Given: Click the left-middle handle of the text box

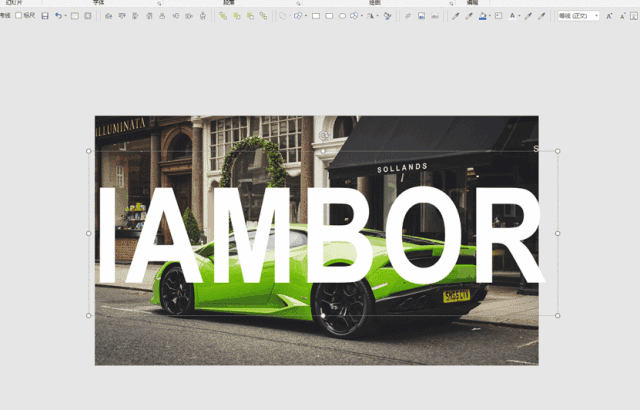Looking at the screenshot, I should tap(89, 233).
